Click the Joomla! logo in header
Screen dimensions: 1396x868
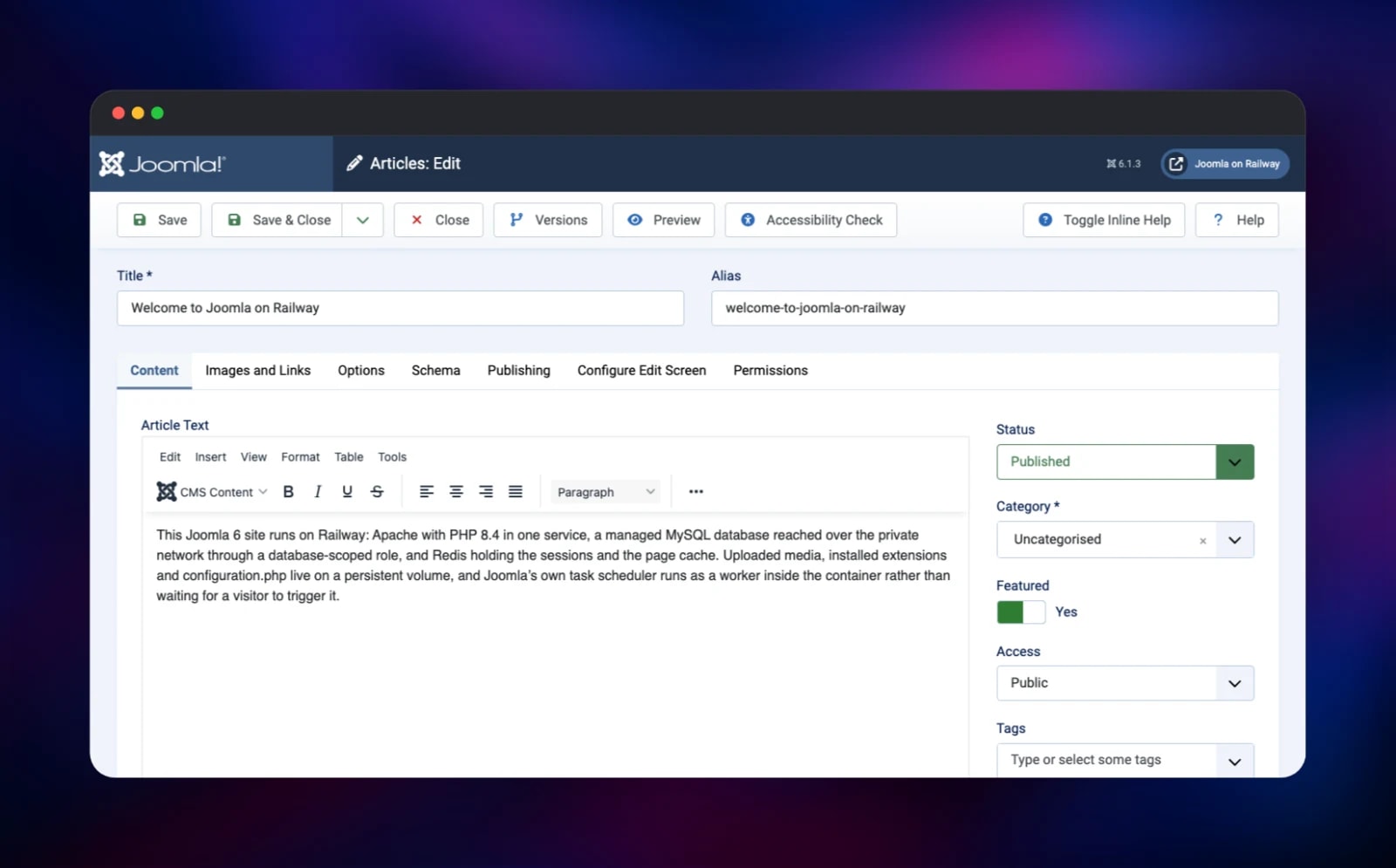coord(162,163)
